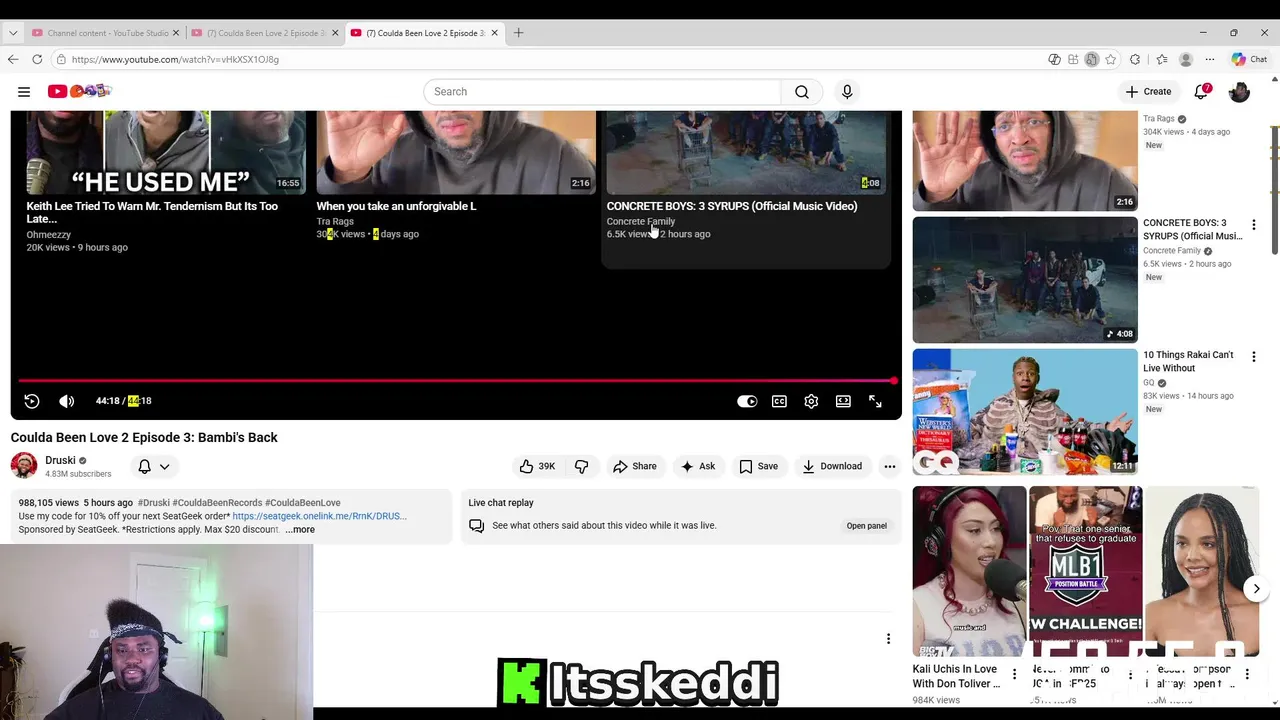Open the notifications bell in the header
1280x720 pixels.
pyautogui.click(x=1202, y=91)
